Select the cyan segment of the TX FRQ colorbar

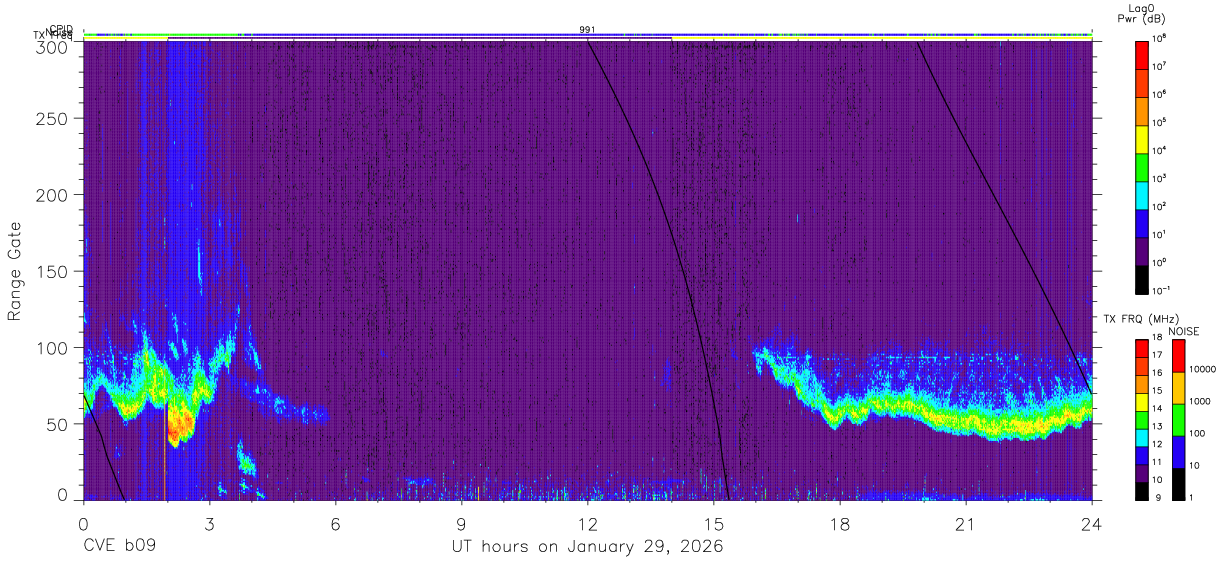pos(1143,439)
